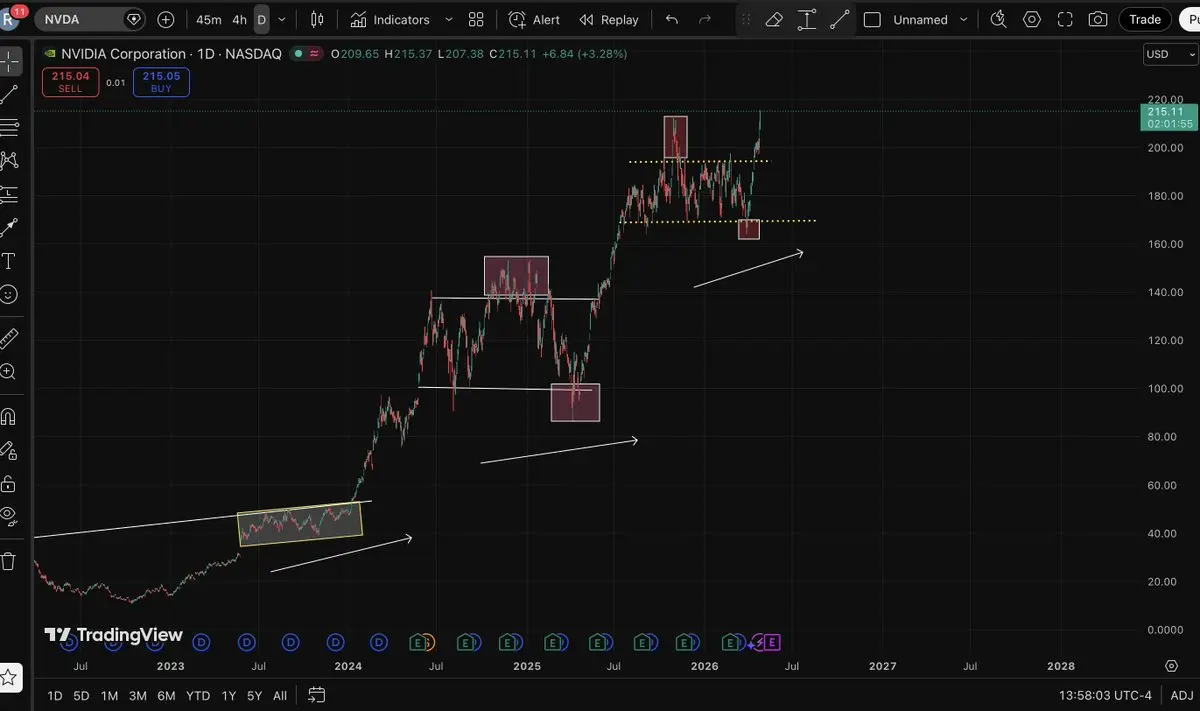
Task: Open the emoji and icons tool
Action: [x=9, y=294]
